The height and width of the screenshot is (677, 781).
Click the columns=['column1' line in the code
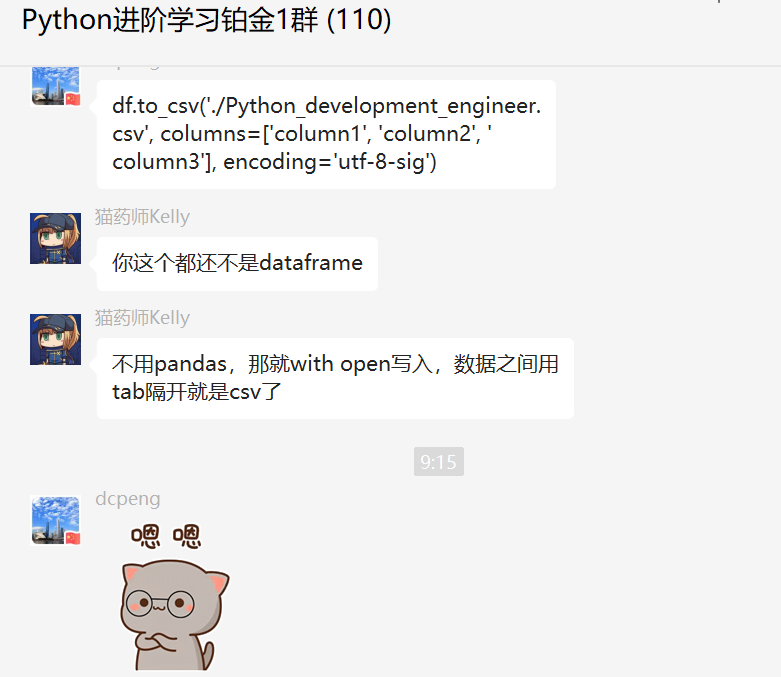click(x=302, y=134)
